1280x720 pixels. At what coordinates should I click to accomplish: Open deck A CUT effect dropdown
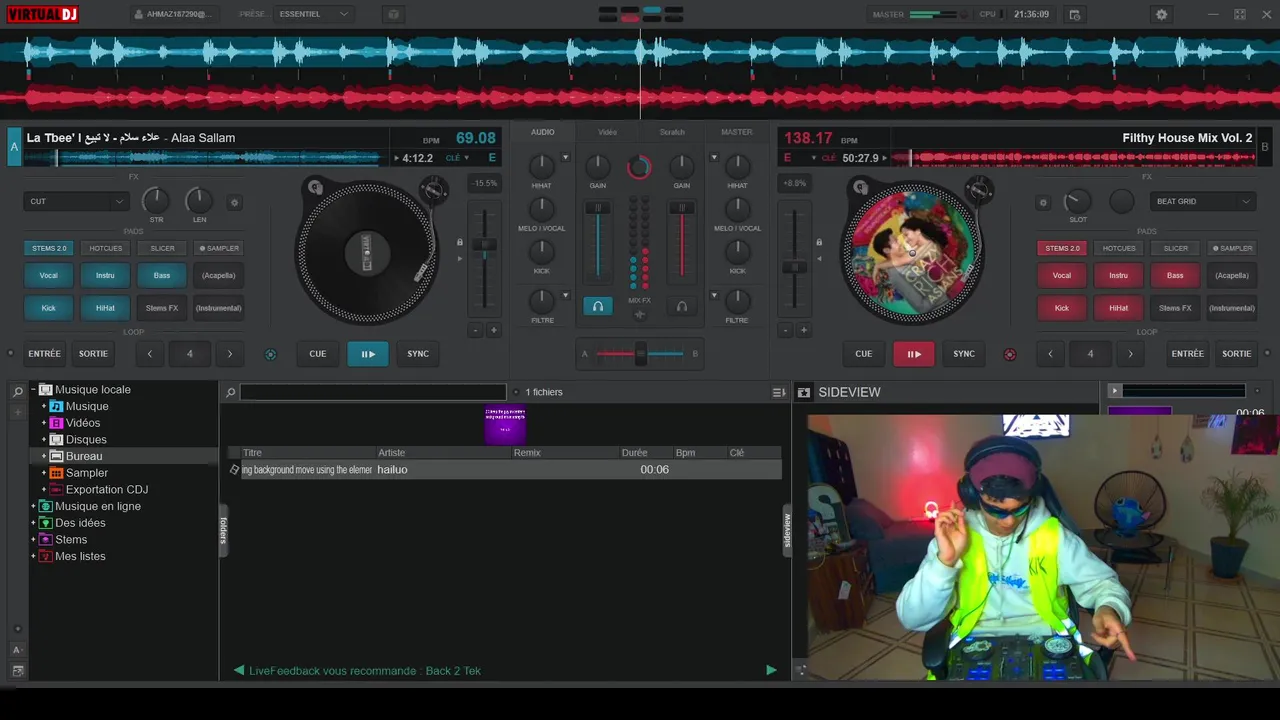(x=77, y=201)
